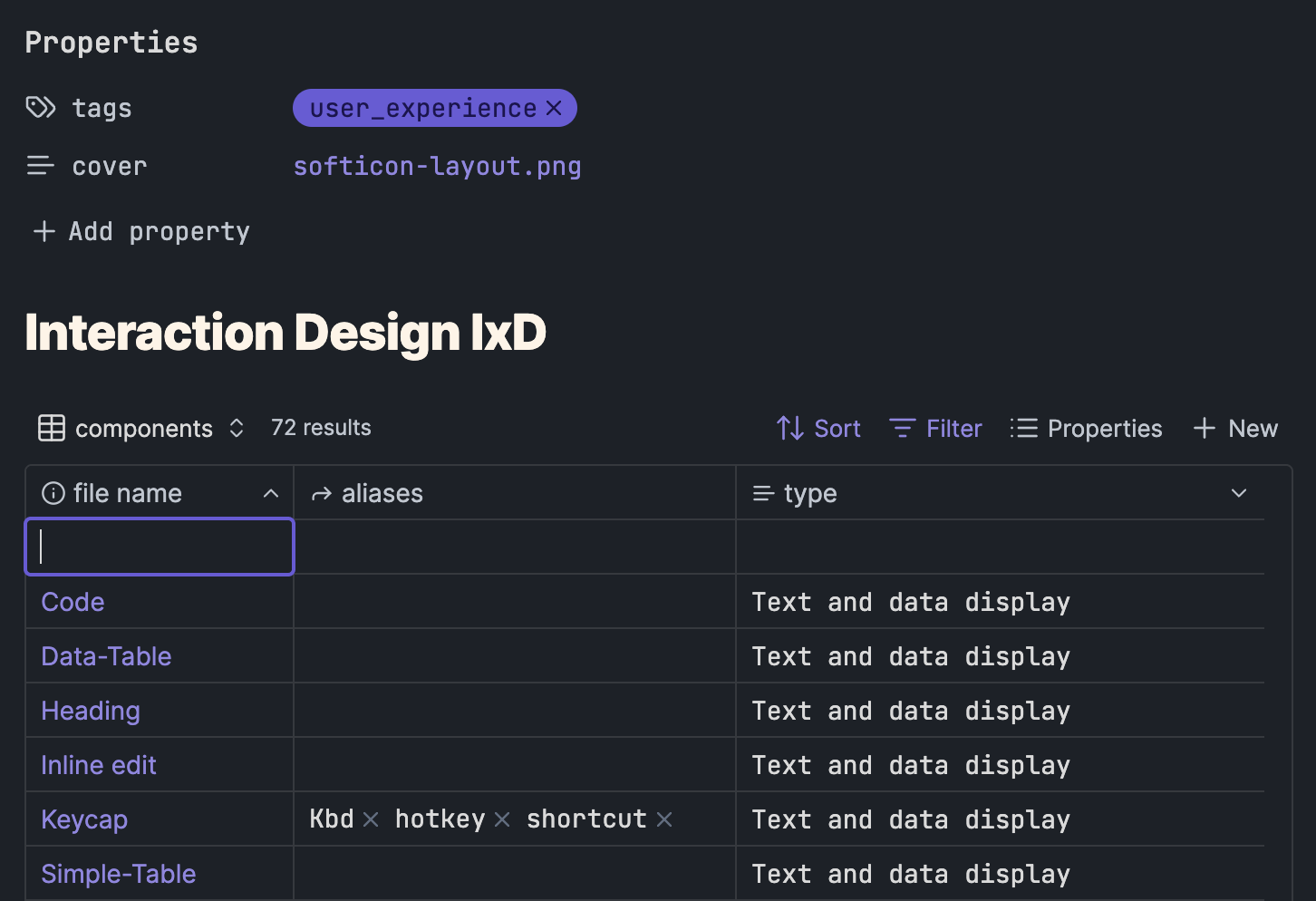The width and height of the screenshot is (1316, 901).
Task: Click Add property button
Action: click(141, 232)
